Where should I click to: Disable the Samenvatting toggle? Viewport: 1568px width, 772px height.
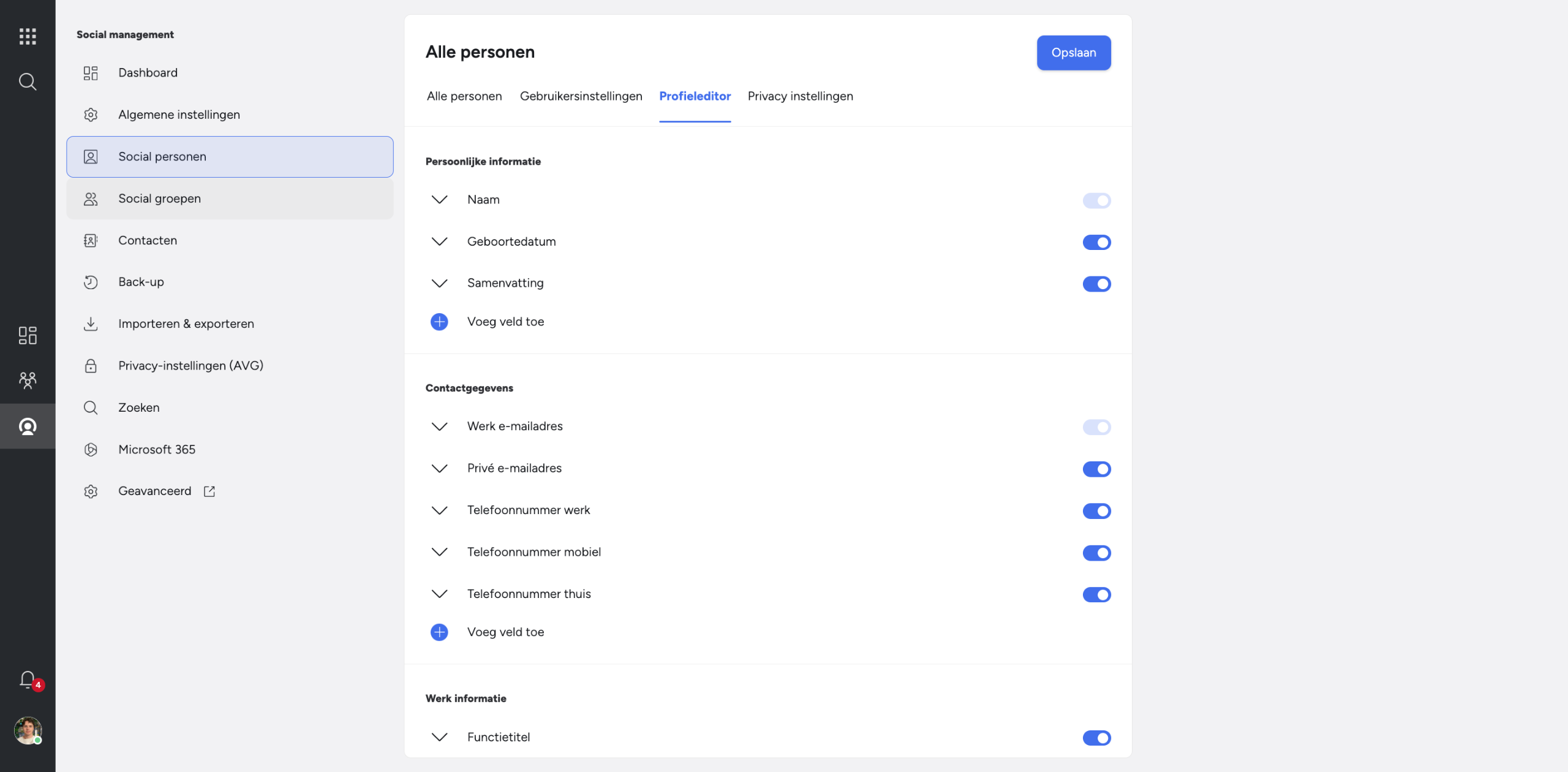pyautogui.click(x=1096, y=284)
